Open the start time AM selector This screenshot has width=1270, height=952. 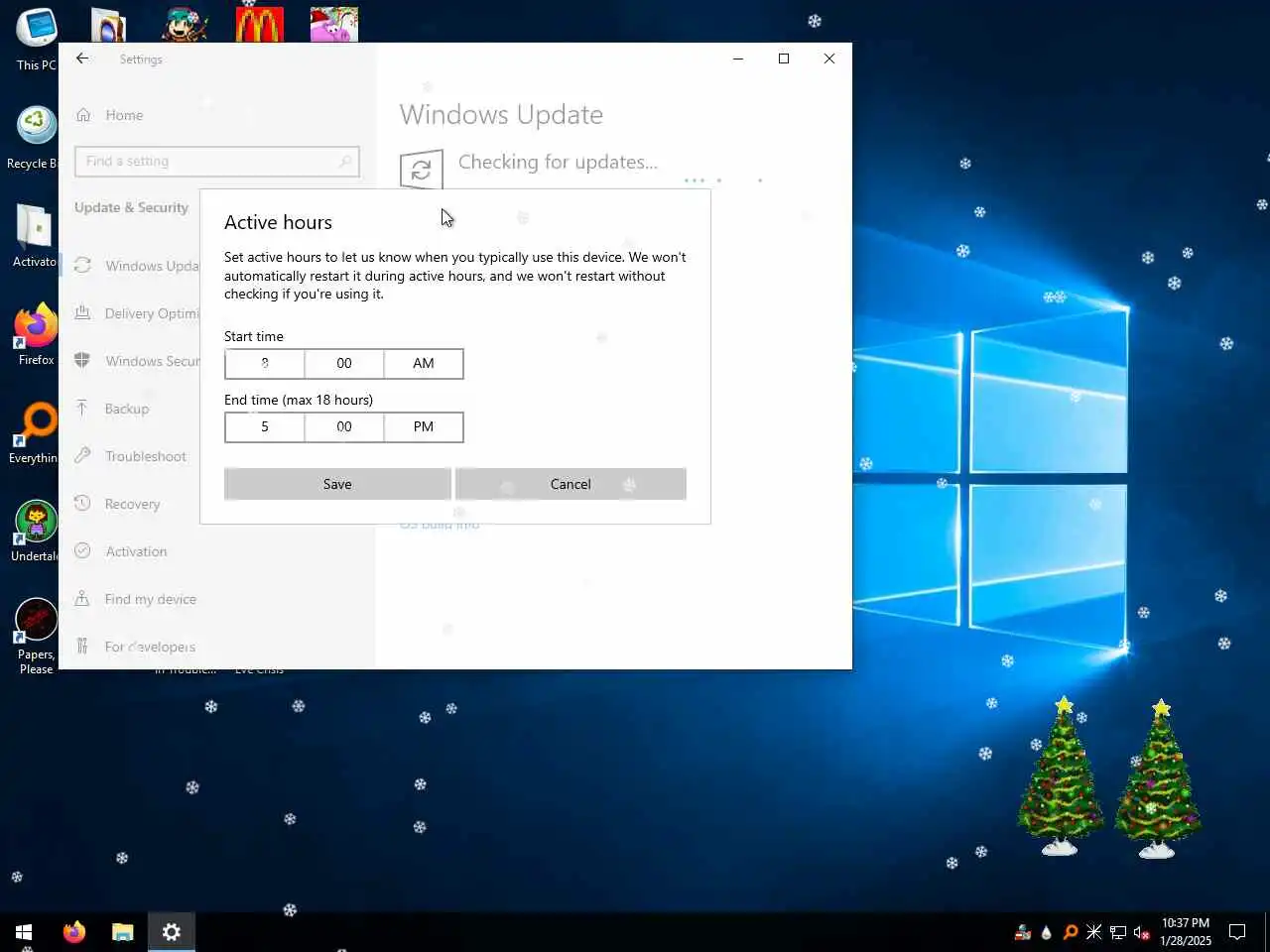(424, 363)
